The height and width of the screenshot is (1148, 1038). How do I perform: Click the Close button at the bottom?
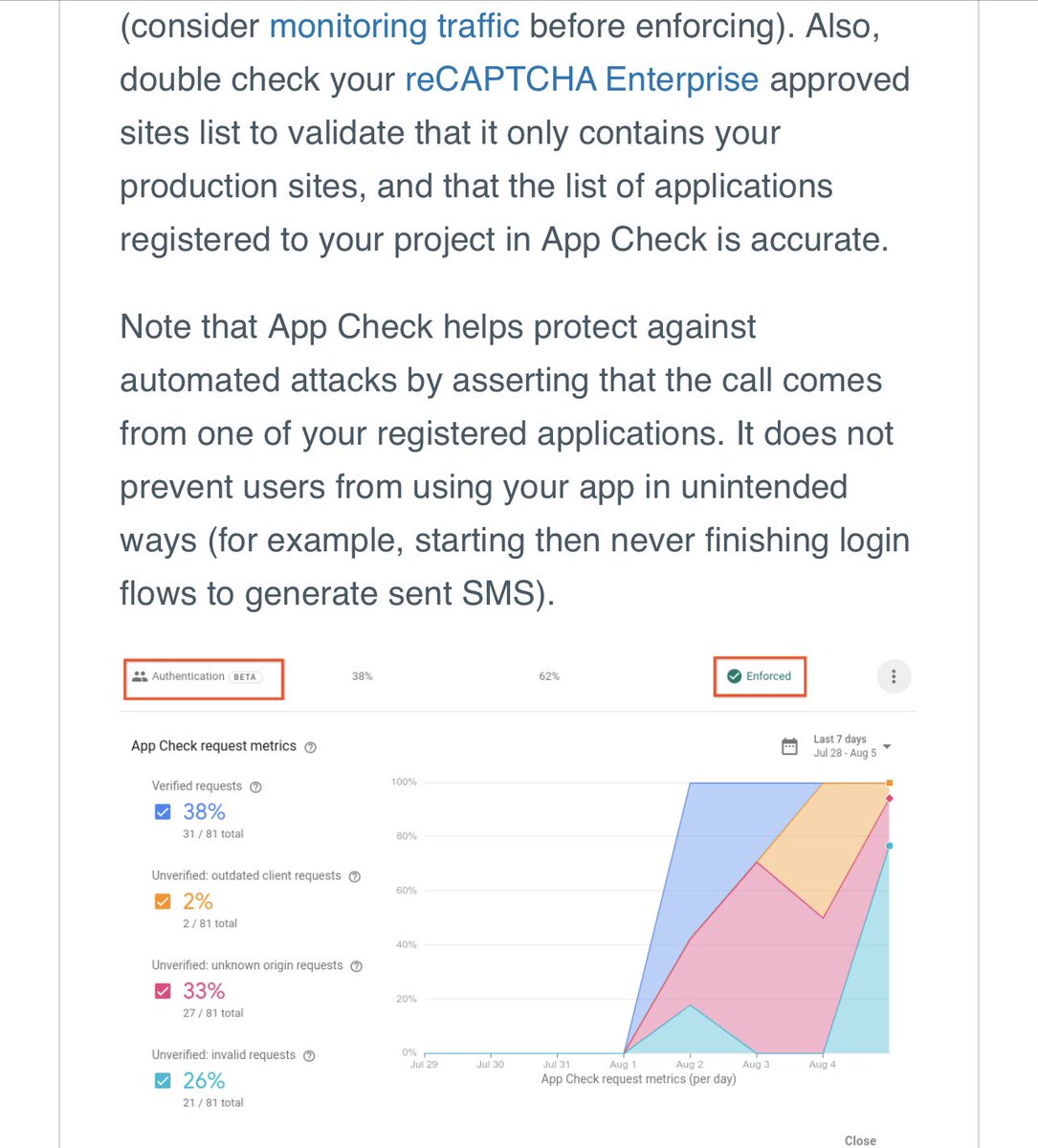[x=860, y=1140]
